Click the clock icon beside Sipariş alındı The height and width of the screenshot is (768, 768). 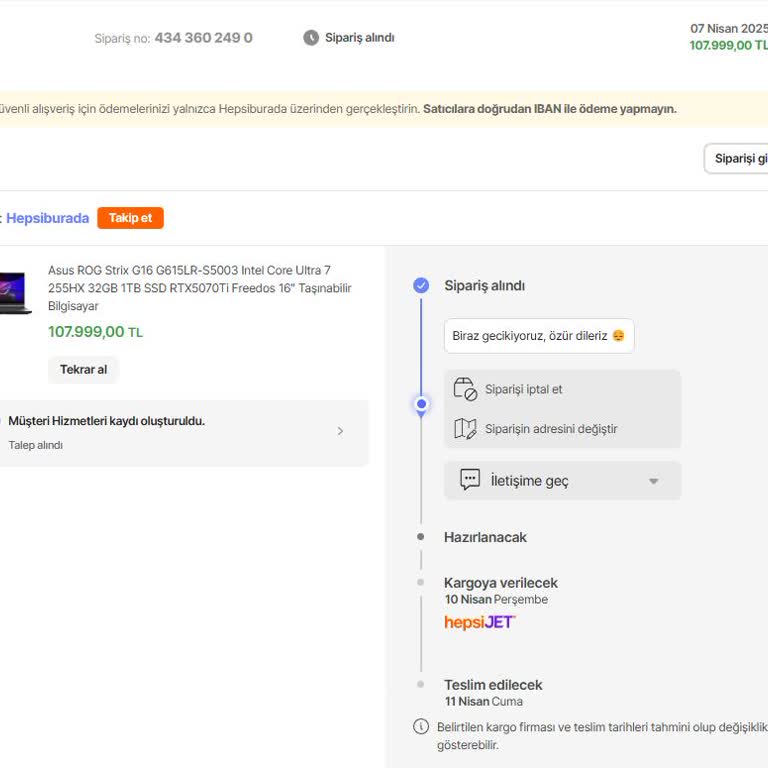[311, 38]
